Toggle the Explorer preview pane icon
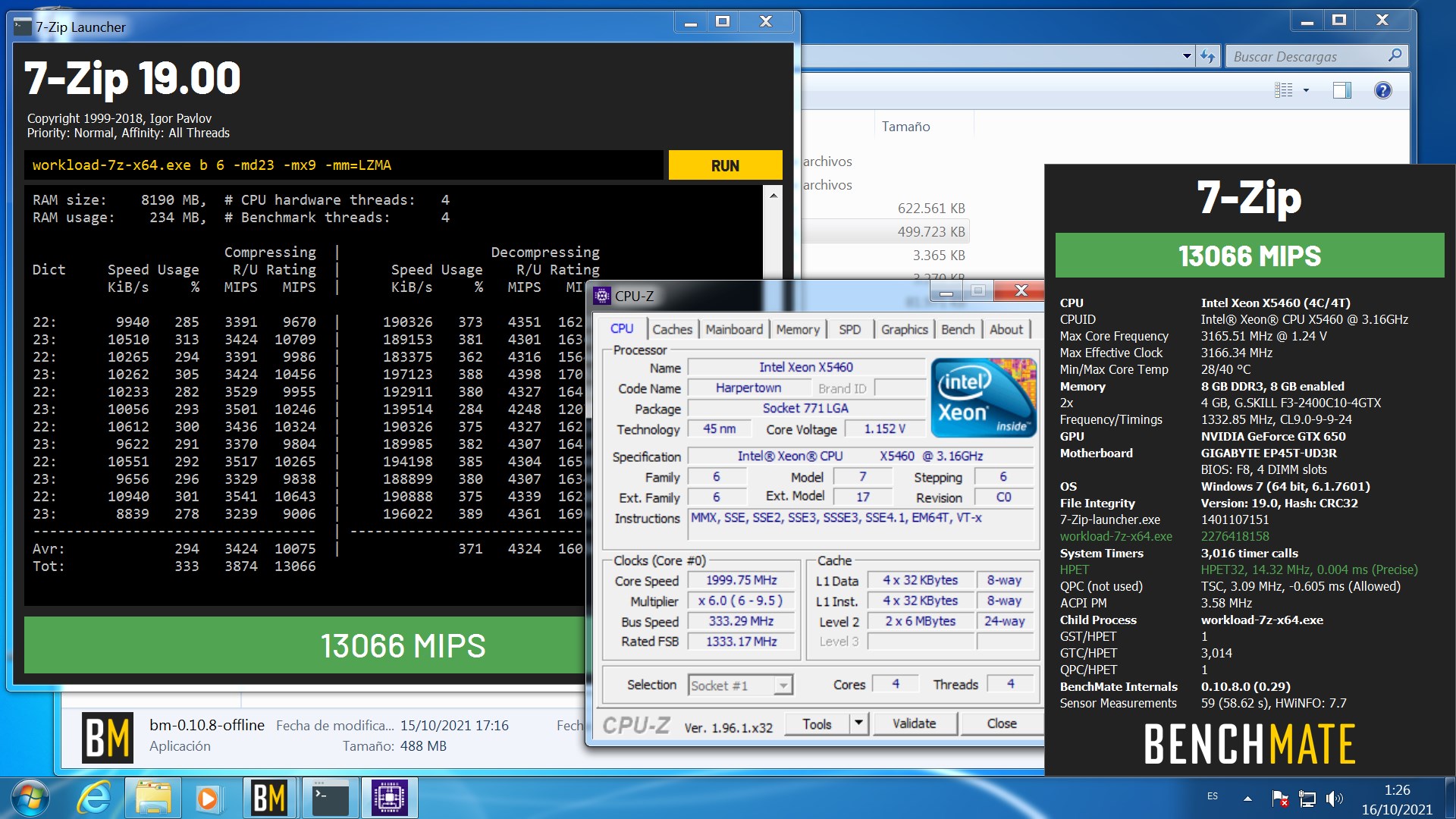The width and height of the screenshot is (1456, 819). click(1341, 91)
